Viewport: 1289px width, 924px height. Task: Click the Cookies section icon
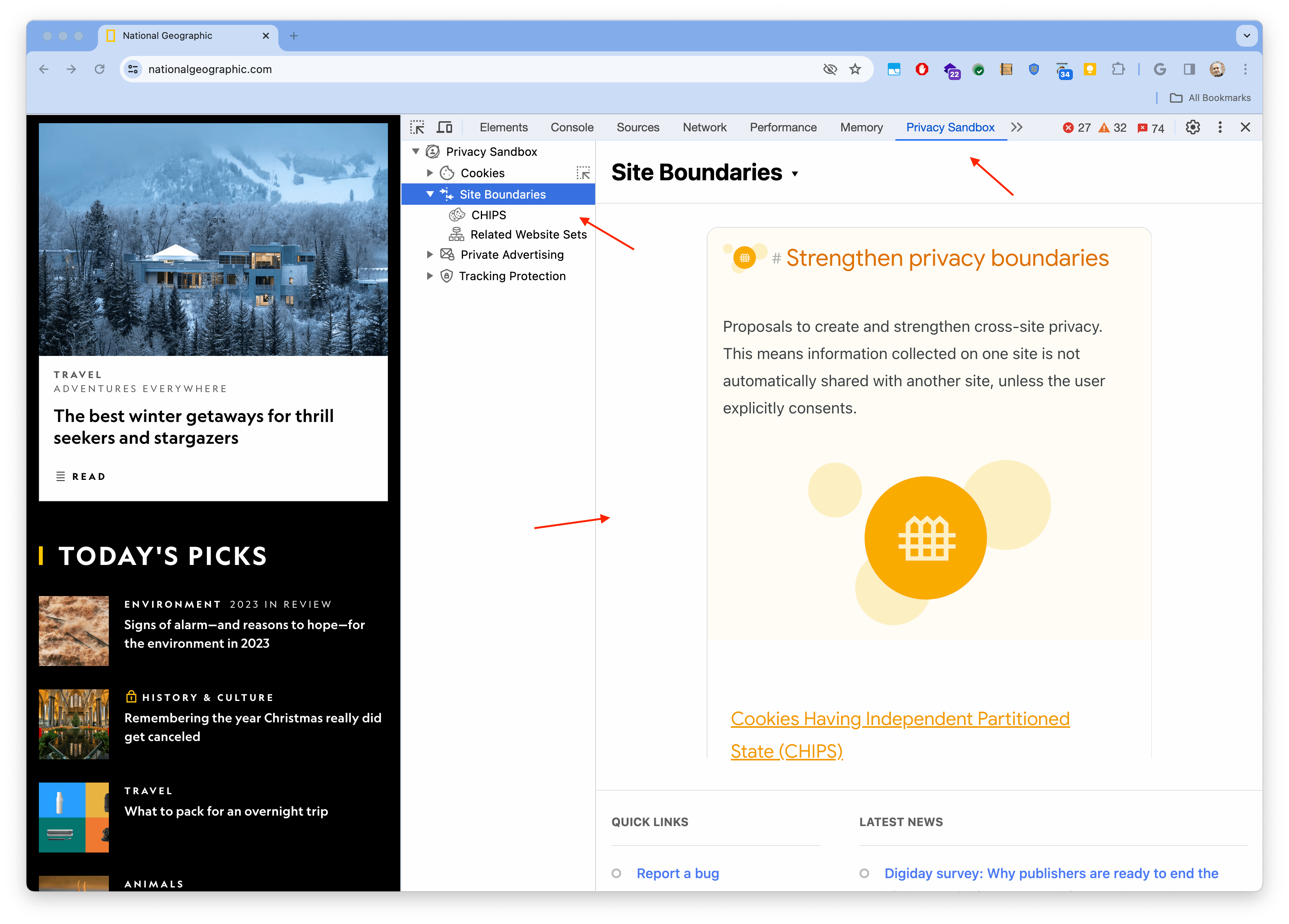tap(449, 172)
